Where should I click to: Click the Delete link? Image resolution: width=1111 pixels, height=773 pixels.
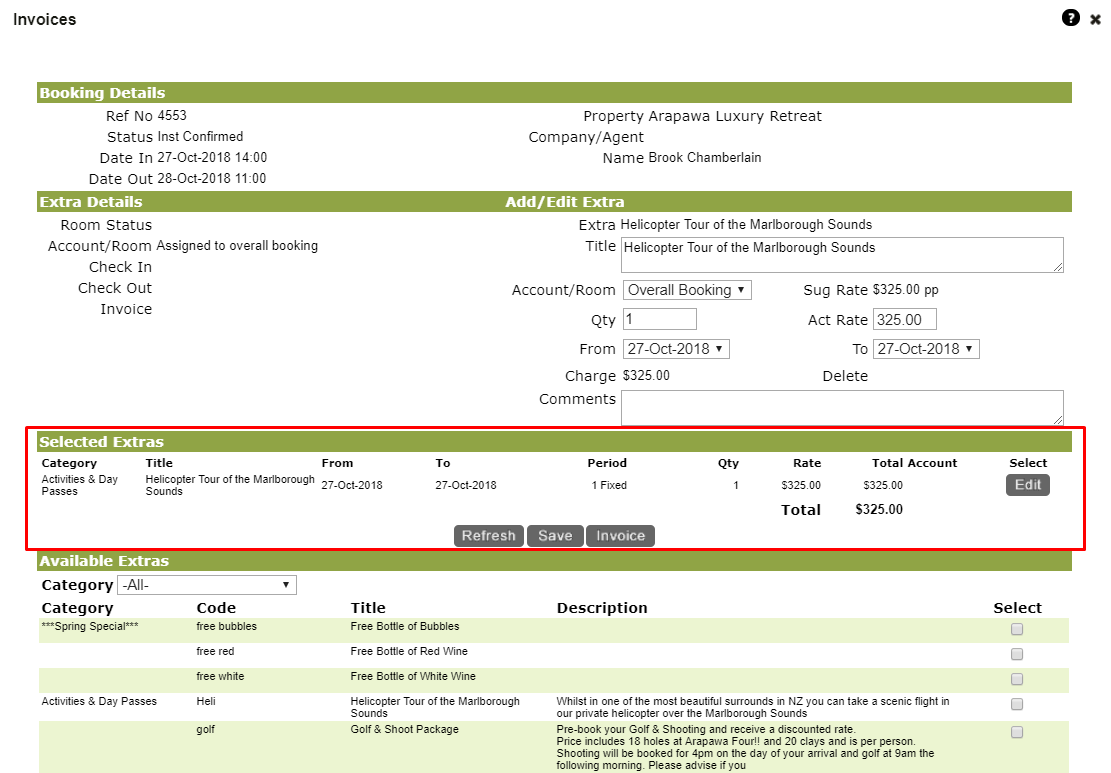[x=845, y=376]
